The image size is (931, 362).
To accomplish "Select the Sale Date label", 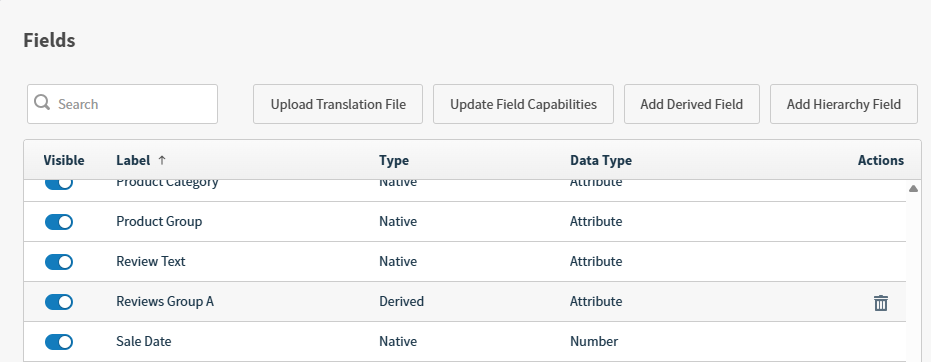I will (x=144, y=341).
